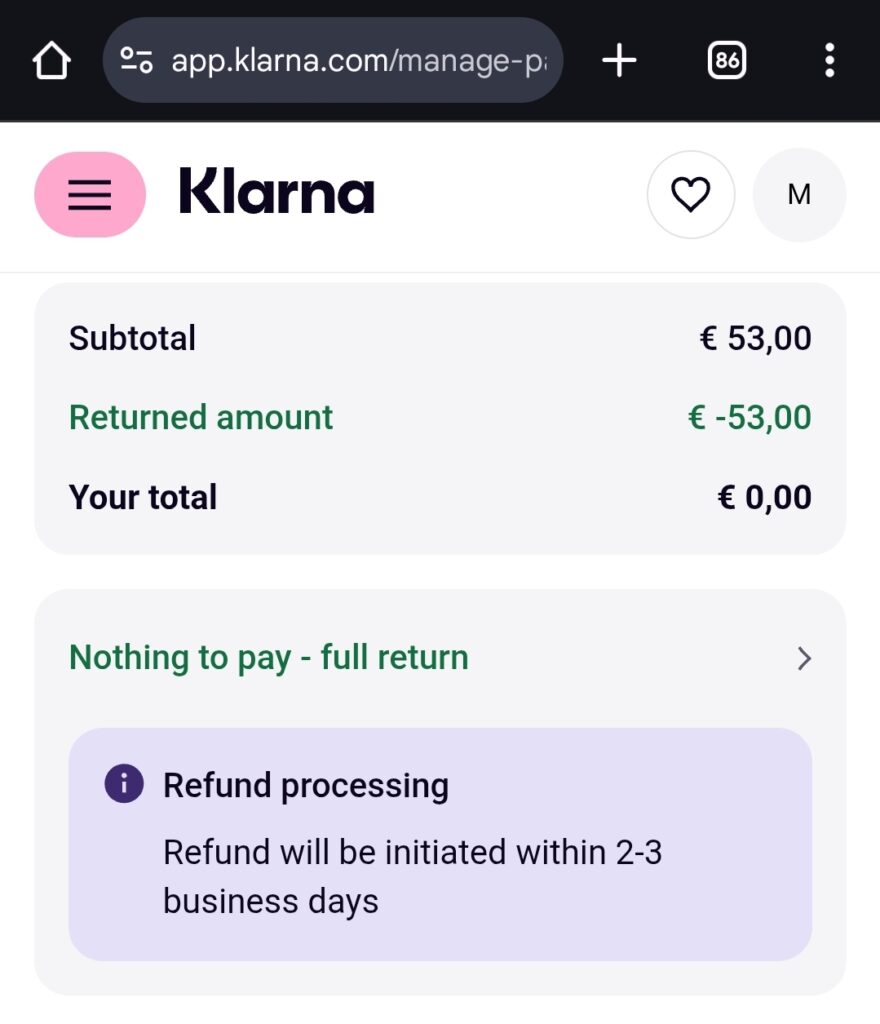Click Refund processing info icon
The height and width of the screenshot is (1024, 880).
pyautogui.click(x=124, y=783)
